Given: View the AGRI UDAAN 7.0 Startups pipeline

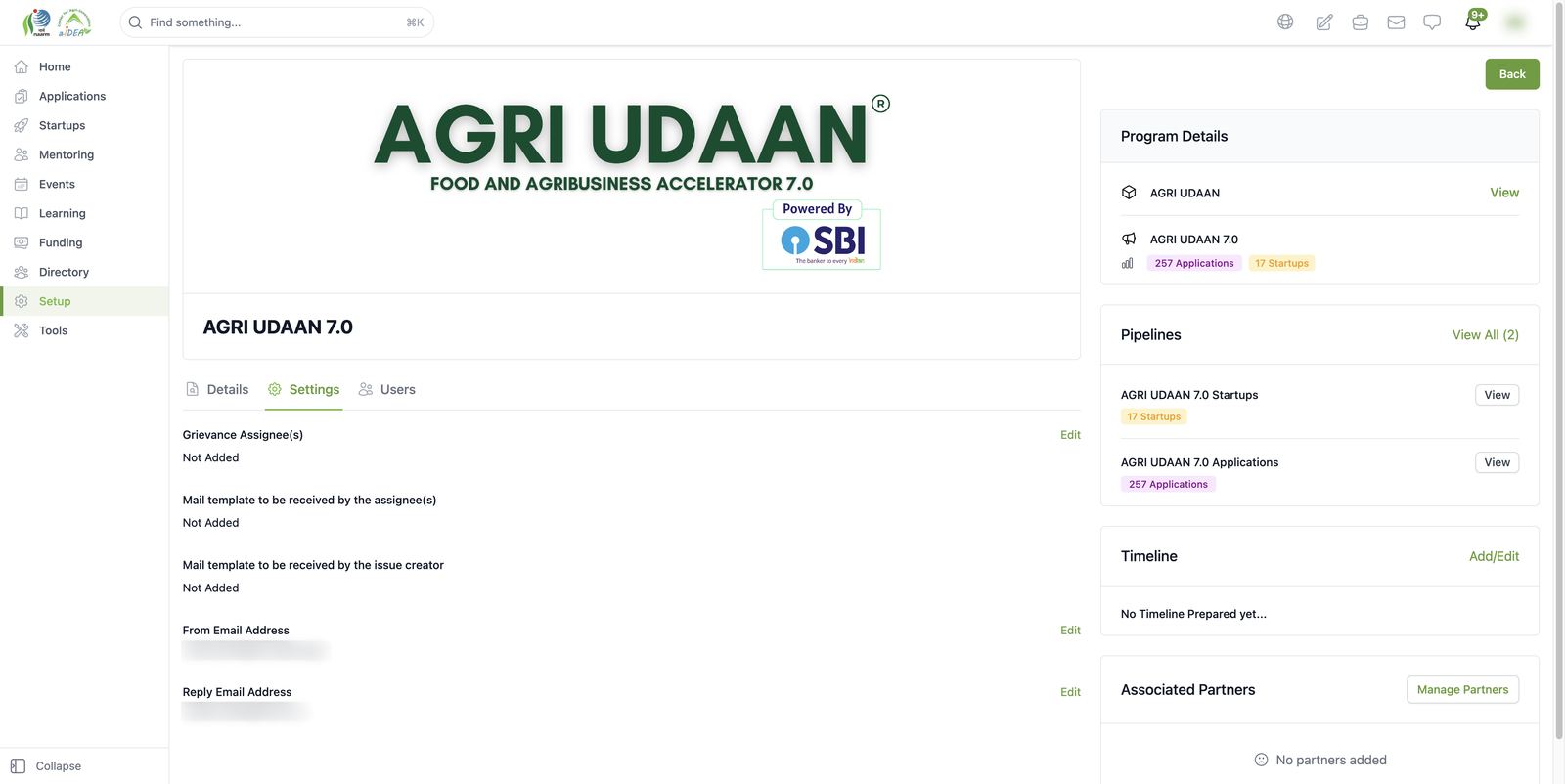Looking at the screenshot, I should (1497, 395).
